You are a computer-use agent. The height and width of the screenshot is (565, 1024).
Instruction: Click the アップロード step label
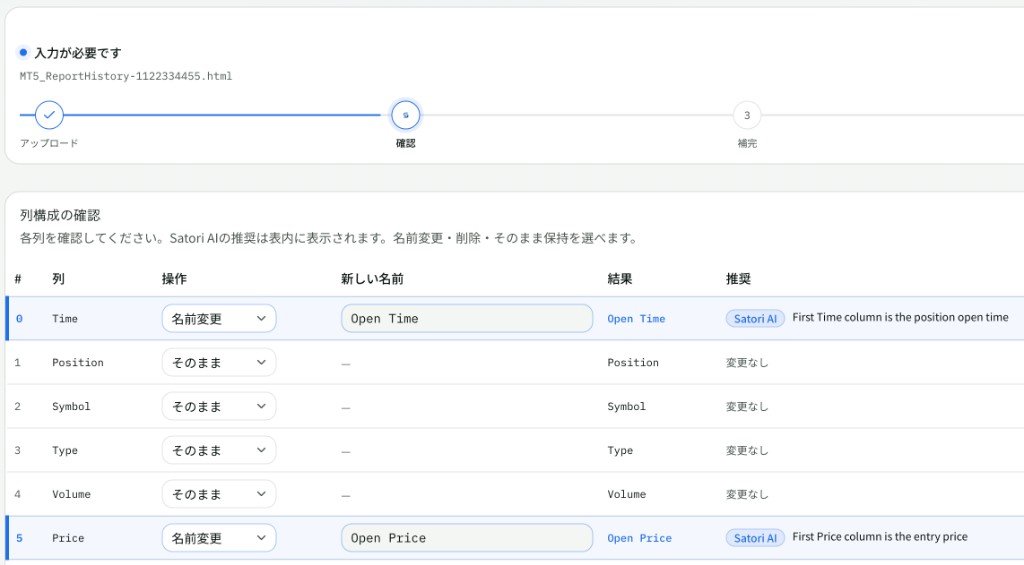click(49, 143)
